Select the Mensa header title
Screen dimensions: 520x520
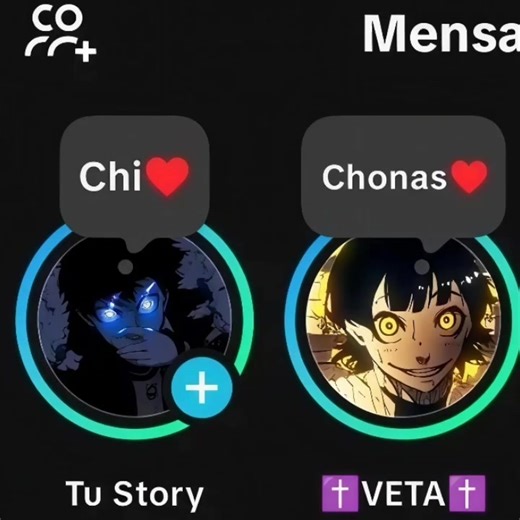coord(441,33)
